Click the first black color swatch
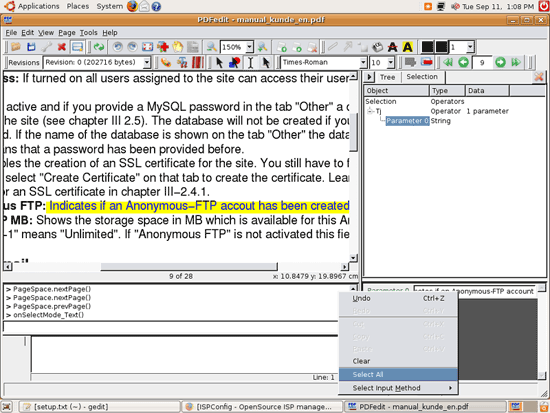 pos(427,47)
